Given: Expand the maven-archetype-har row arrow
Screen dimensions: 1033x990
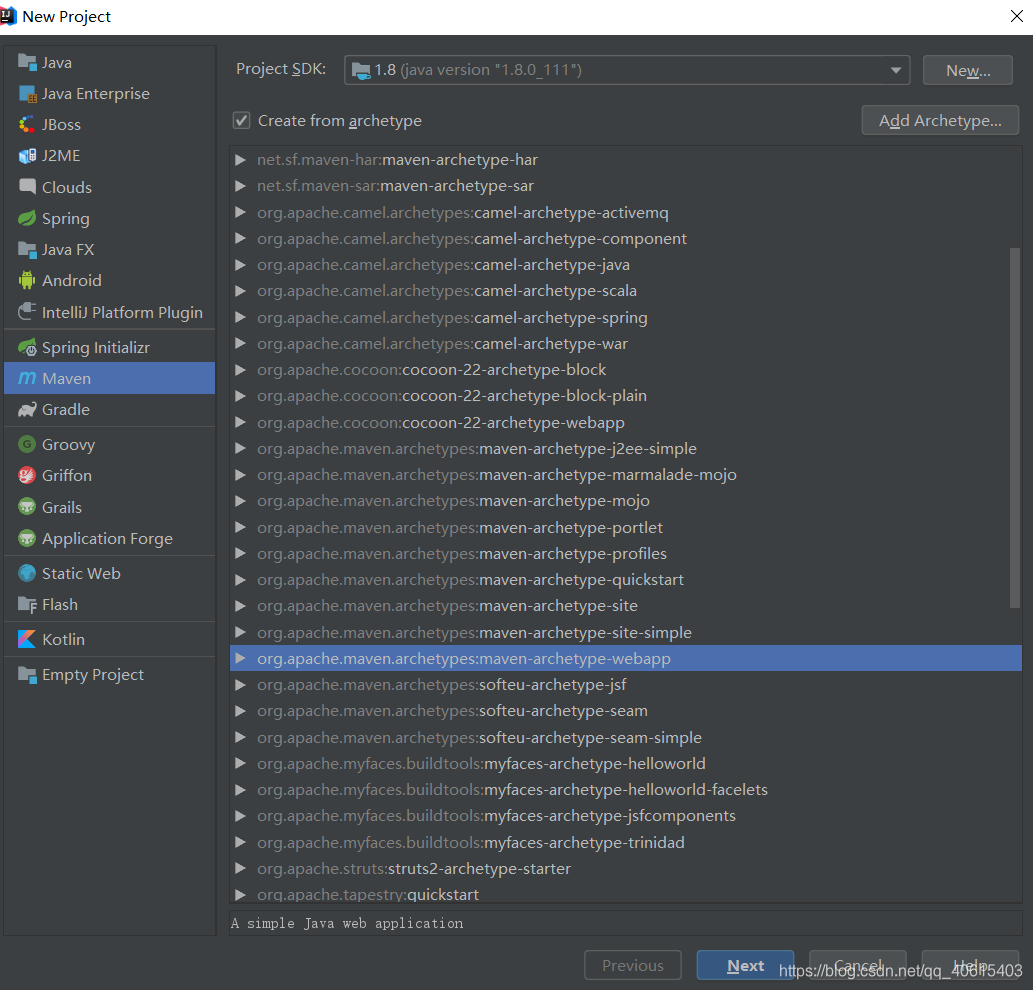Looking at the screenshot, I should point(240,160).
